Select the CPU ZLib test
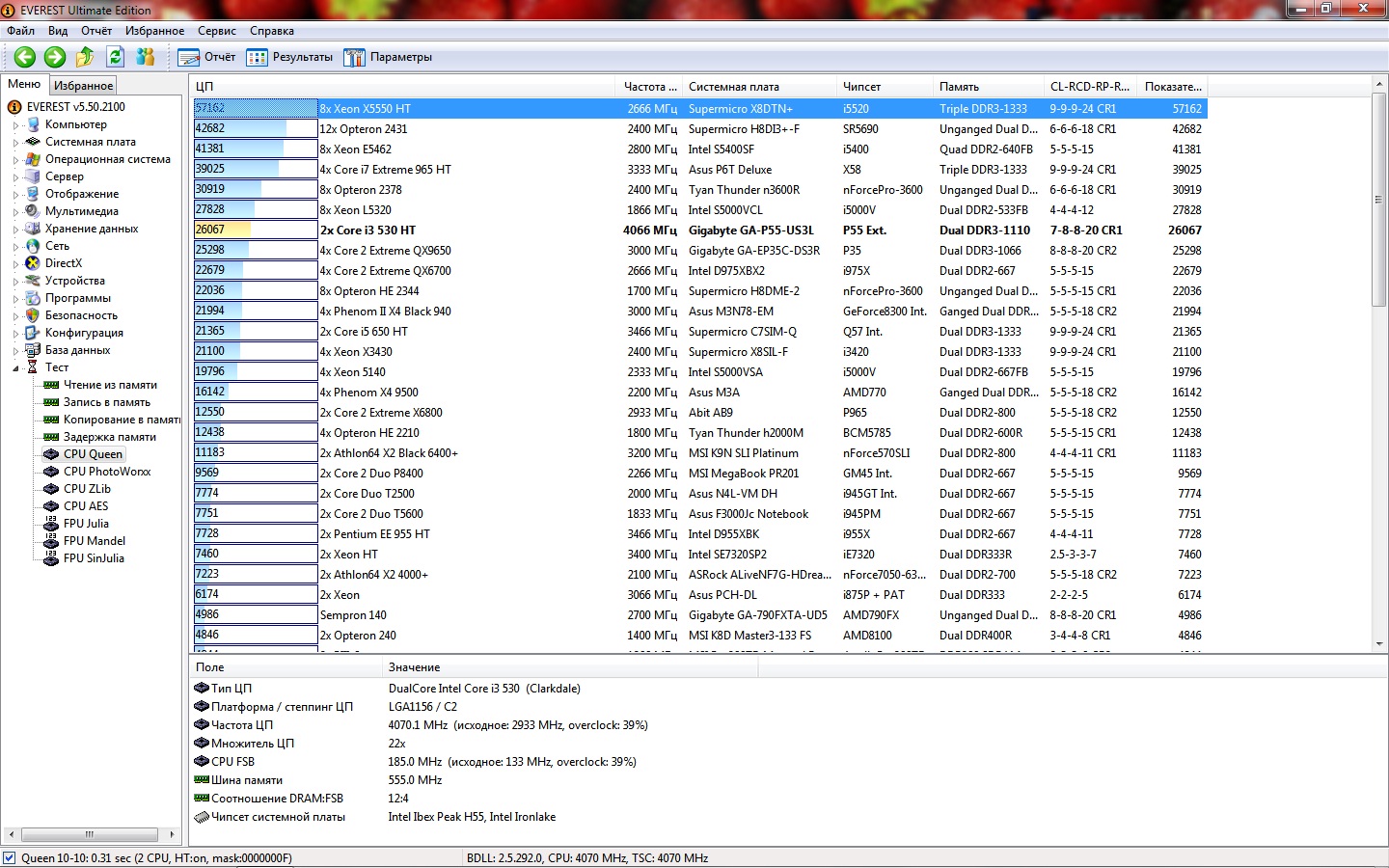 [x=87, y=489]
